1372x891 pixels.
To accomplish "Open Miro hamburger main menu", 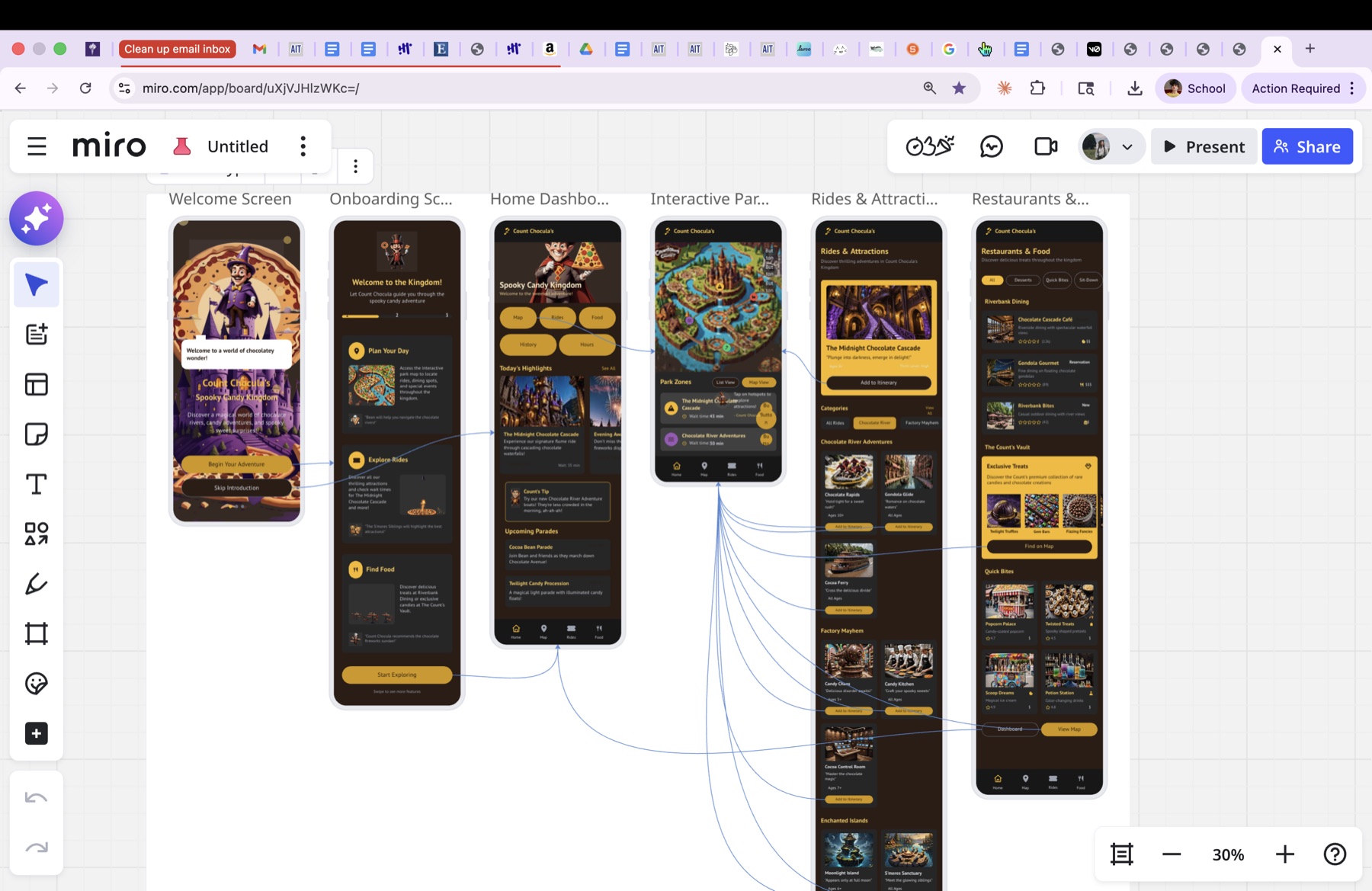I will [37, 146].
